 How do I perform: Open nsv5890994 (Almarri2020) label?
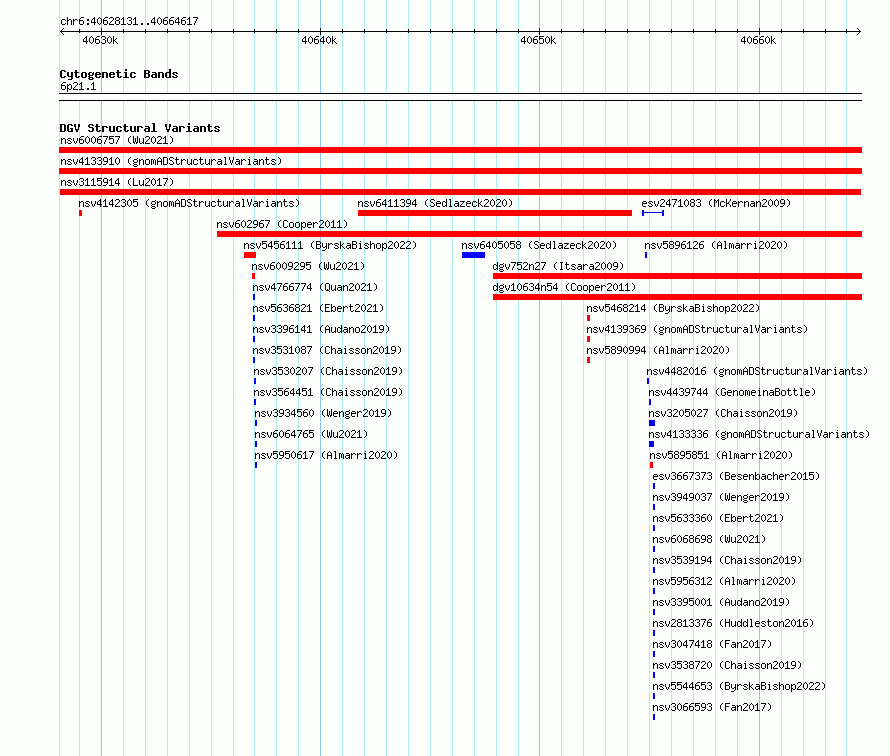658,350
